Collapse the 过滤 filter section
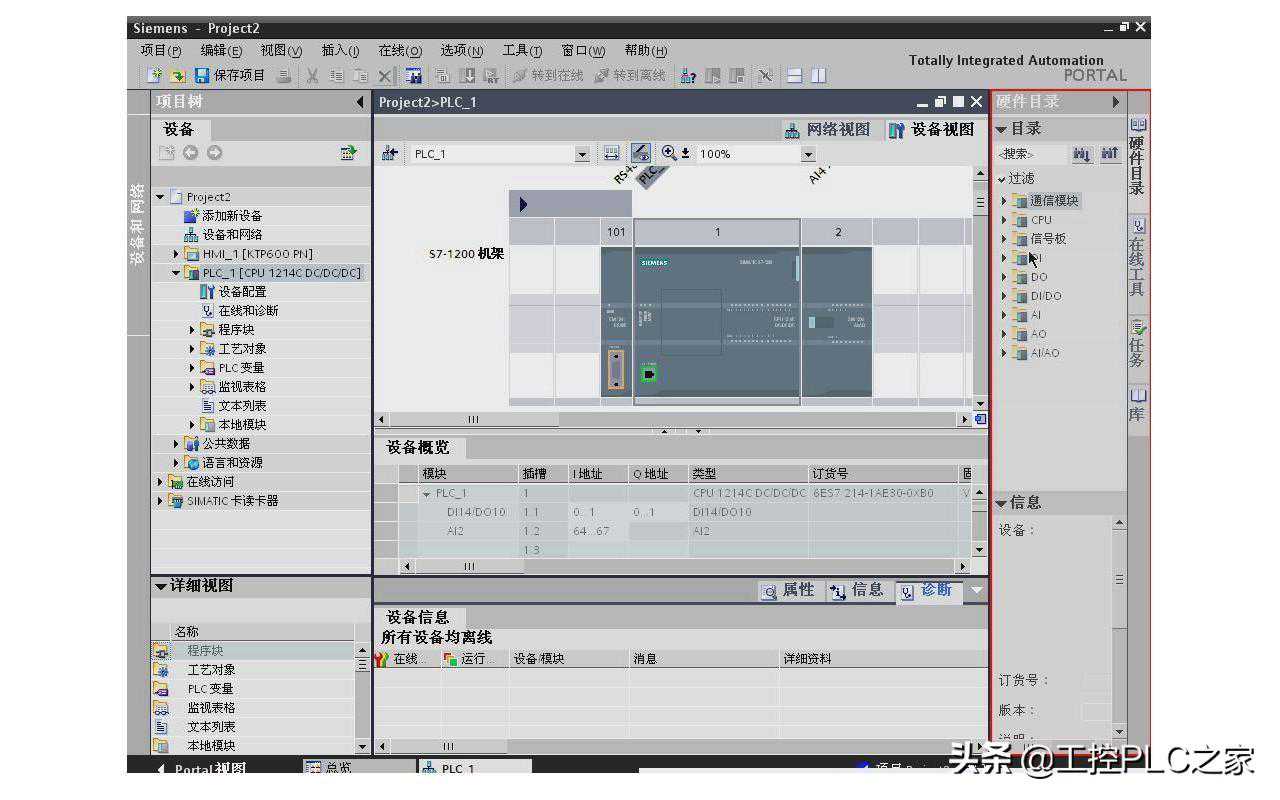Screen dimensions: 1280x800 (x=1003, y=179)
